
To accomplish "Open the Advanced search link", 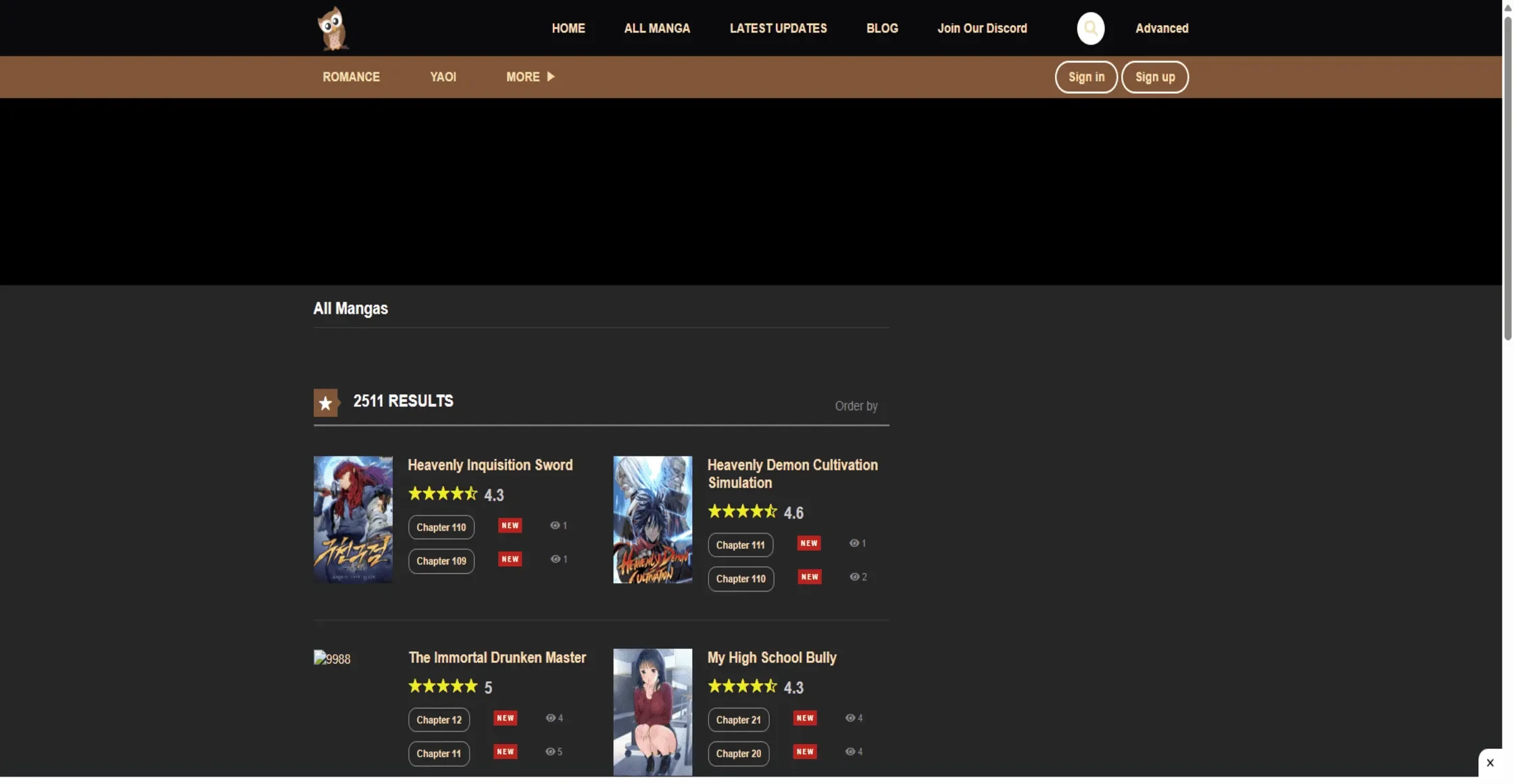I will coord(1161,28).
